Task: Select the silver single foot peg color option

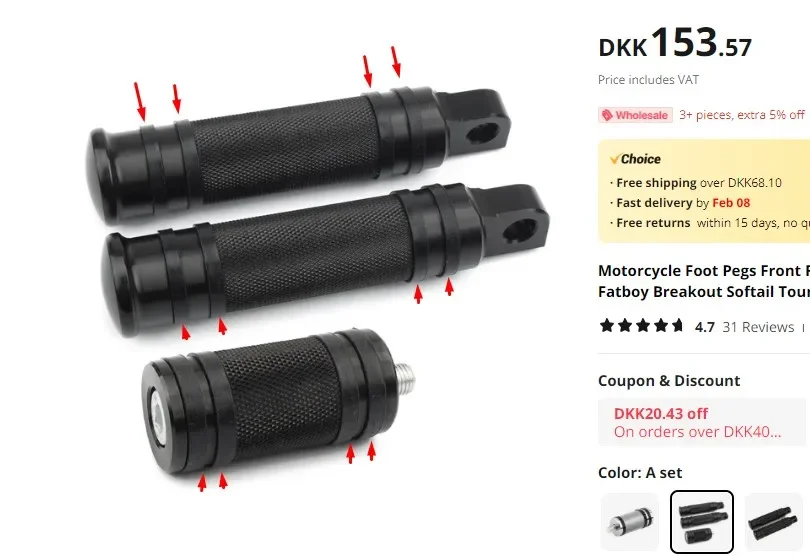Action: click(x=630, y=521)
